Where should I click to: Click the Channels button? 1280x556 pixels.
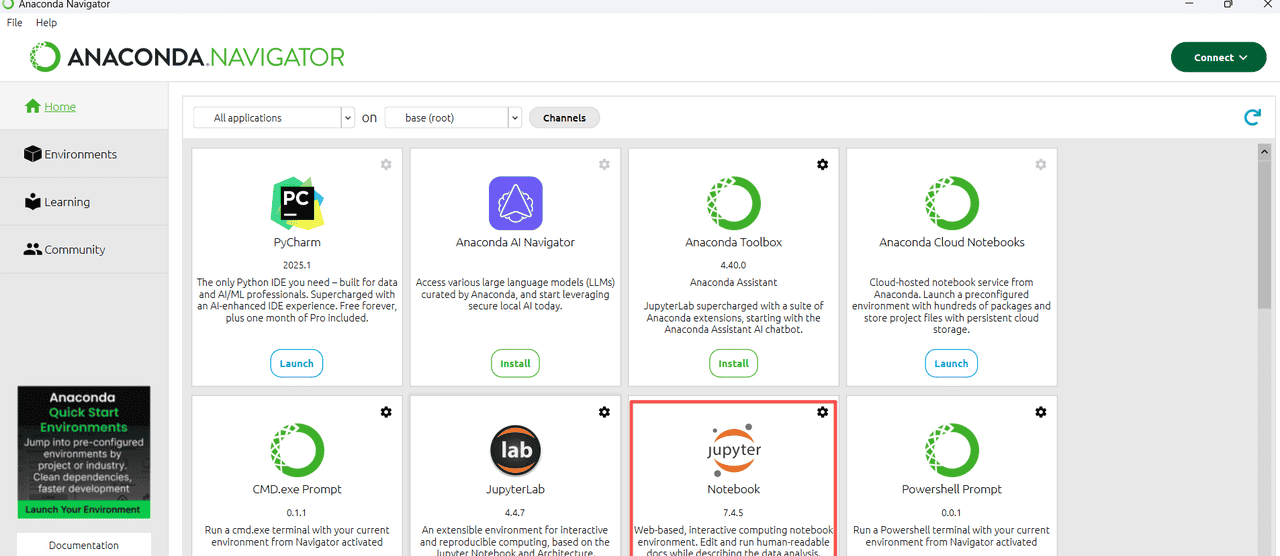564,118
